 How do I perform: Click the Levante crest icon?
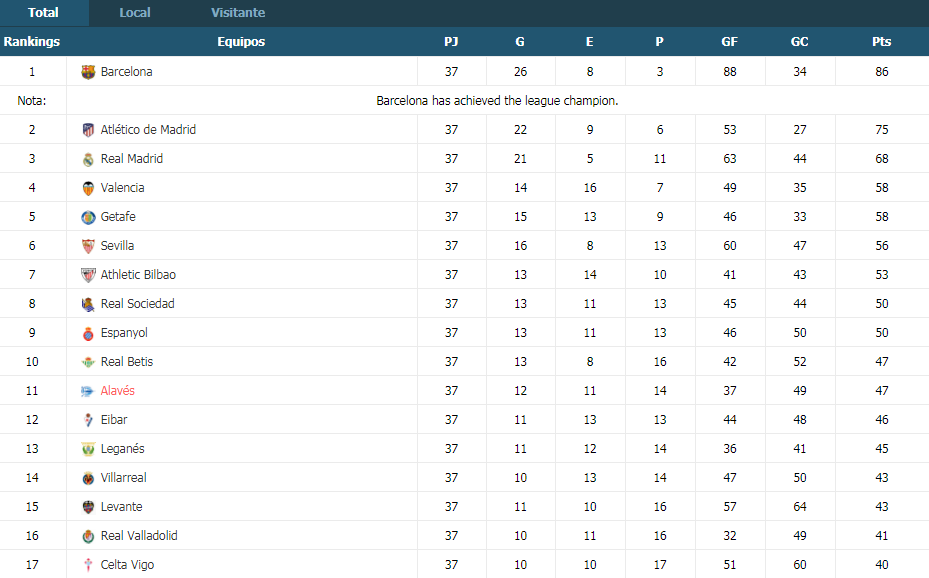point(88,508)
